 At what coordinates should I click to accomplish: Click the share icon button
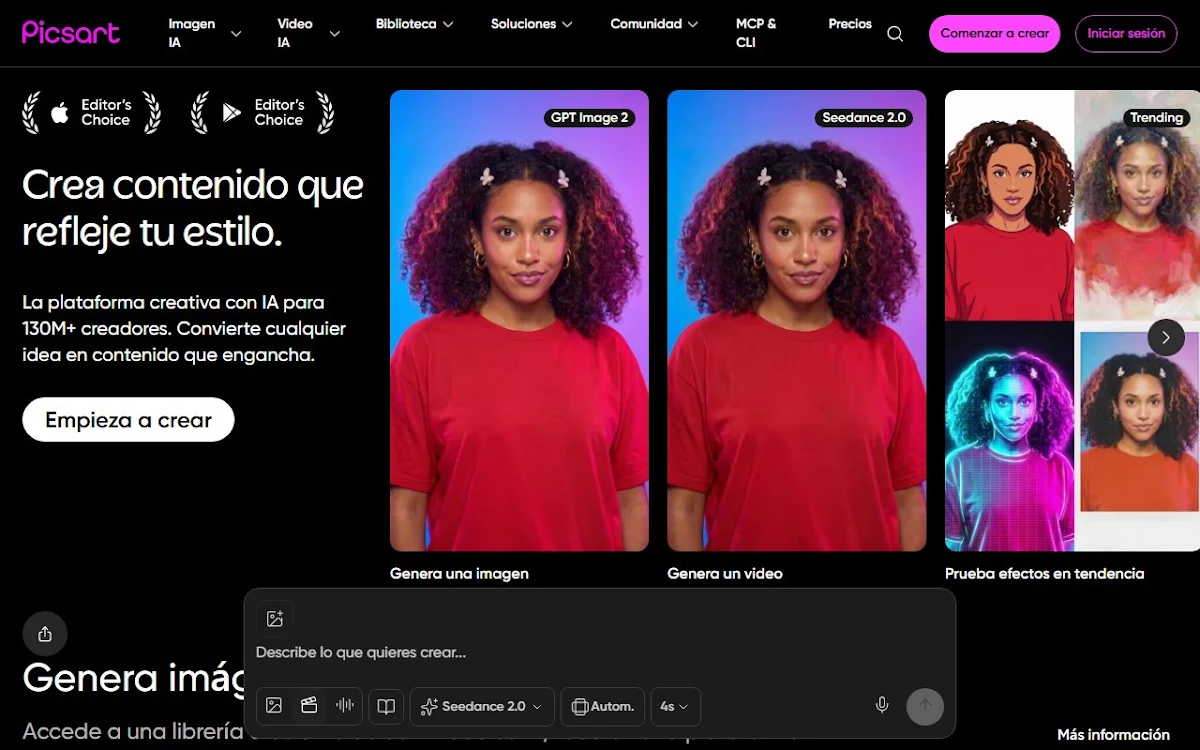point(45,634)
